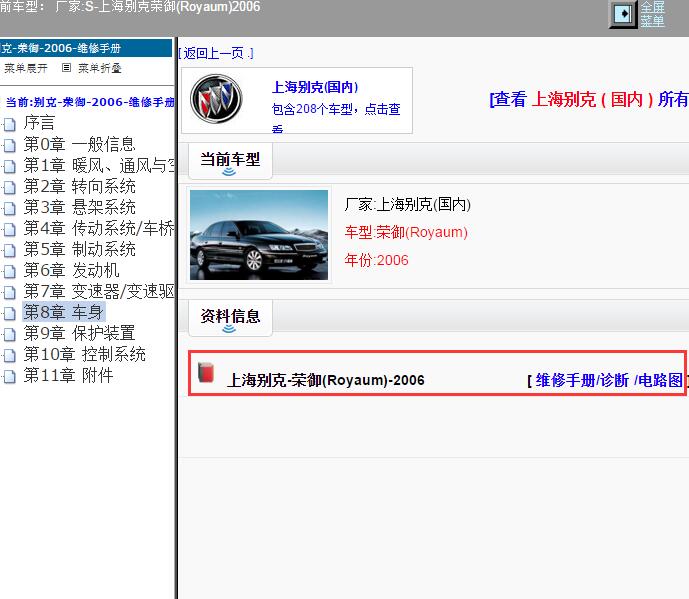Open 第3章 悬架系统
Image resolution: width=689 pixels, height=599 pixels.
pos(80,207)
